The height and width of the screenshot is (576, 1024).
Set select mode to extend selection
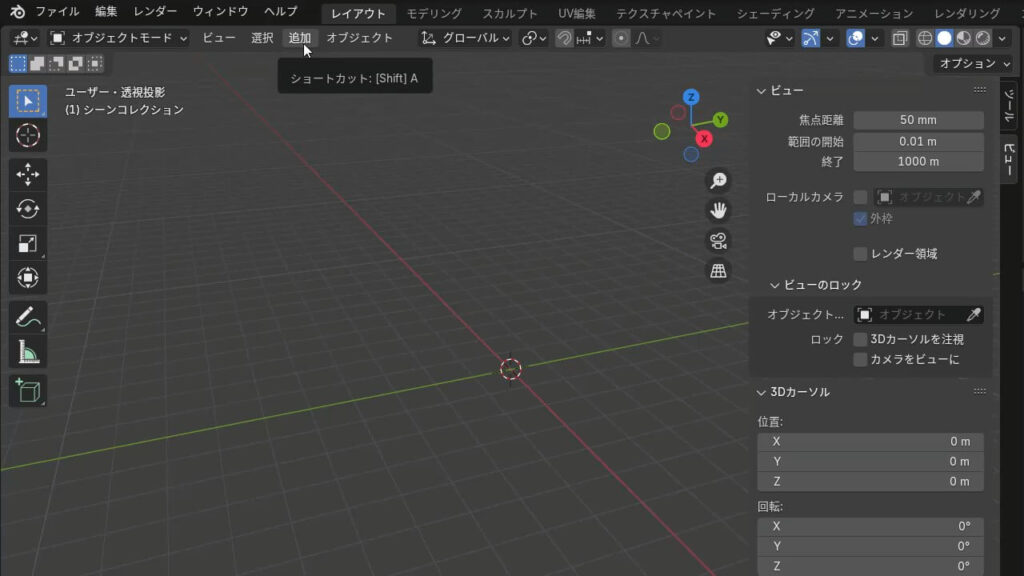click(x=37, y=63)
